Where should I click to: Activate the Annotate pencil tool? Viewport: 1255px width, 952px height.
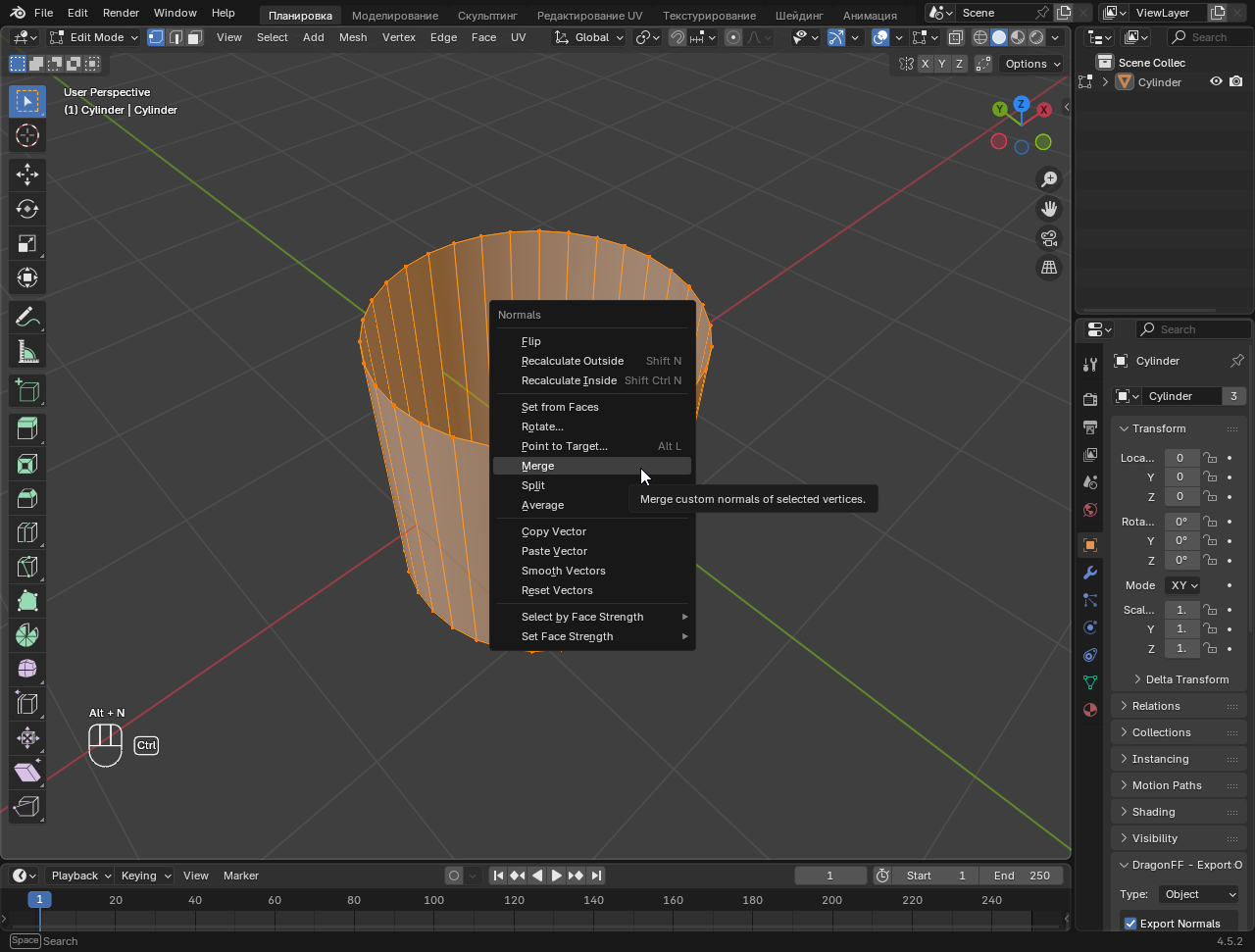pos(26,318)
